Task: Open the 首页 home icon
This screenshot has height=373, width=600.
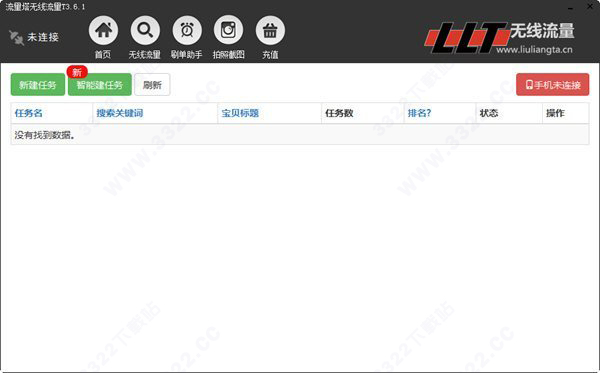Action: coord(103,30)
